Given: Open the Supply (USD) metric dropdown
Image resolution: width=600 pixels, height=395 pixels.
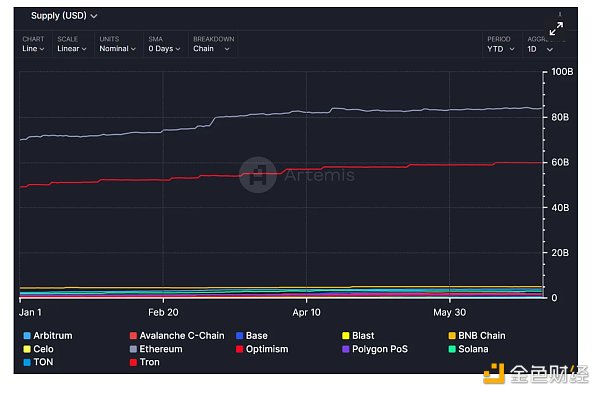Looking at the screenshot, I should tap(64, 16).
